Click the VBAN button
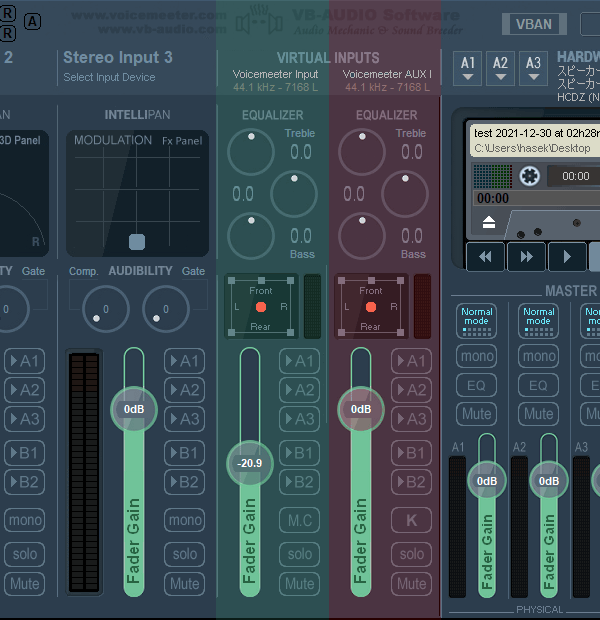 [534, 24]
